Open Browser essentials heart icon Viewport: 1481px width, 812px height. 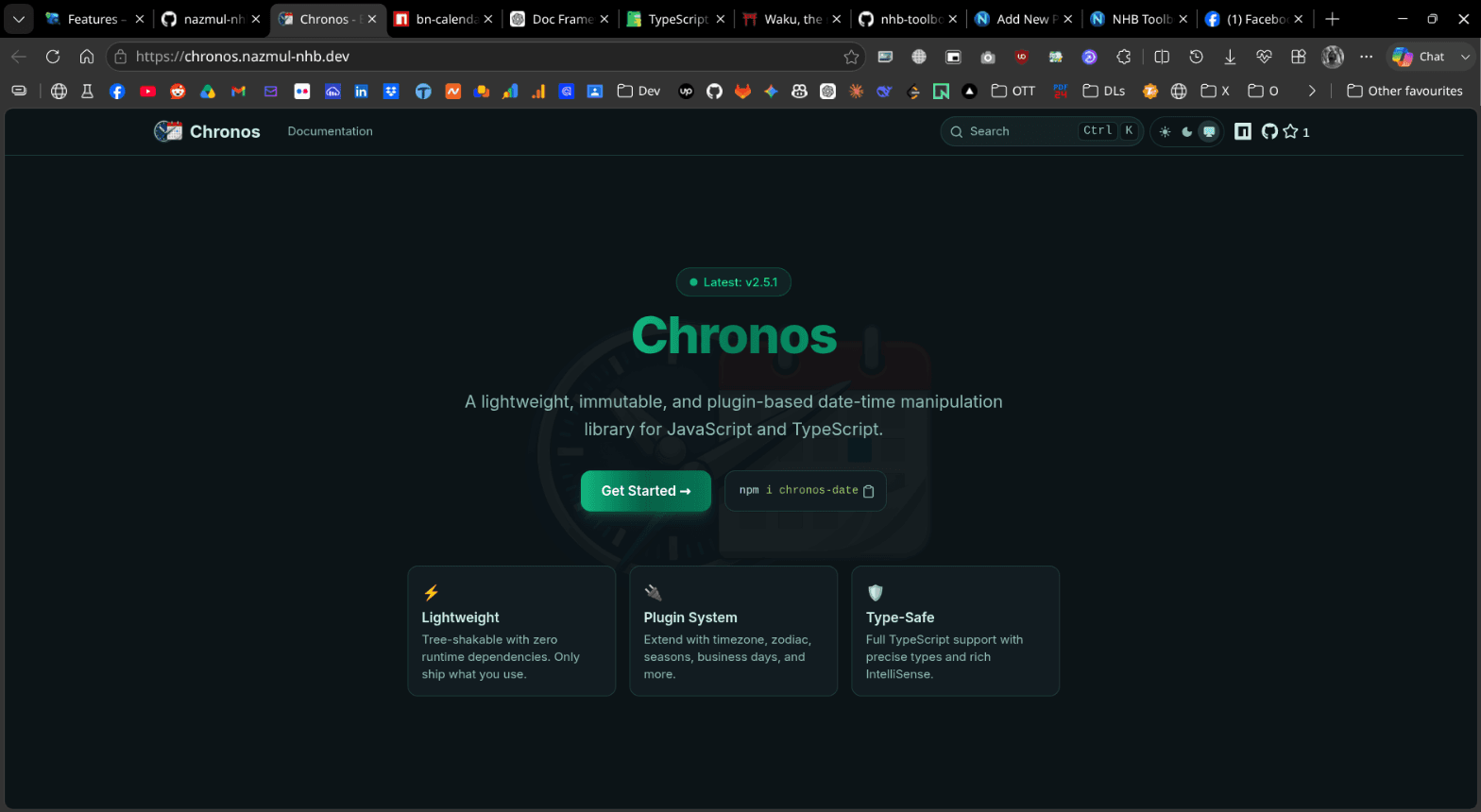[x=1264, y=57]
